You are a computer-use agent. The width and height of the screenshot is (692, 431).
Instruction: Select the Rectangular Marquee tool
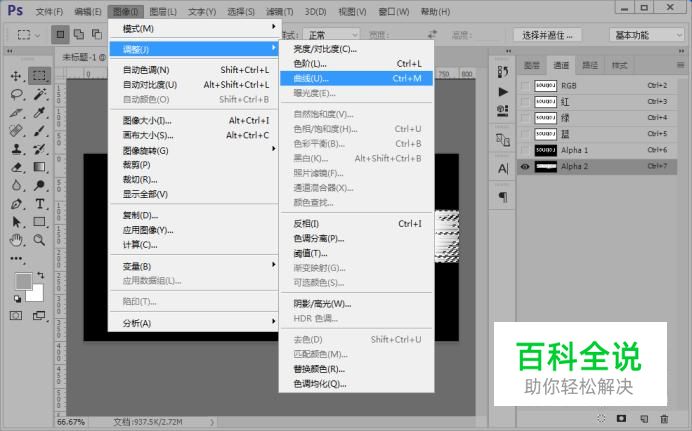pos(39,76)
